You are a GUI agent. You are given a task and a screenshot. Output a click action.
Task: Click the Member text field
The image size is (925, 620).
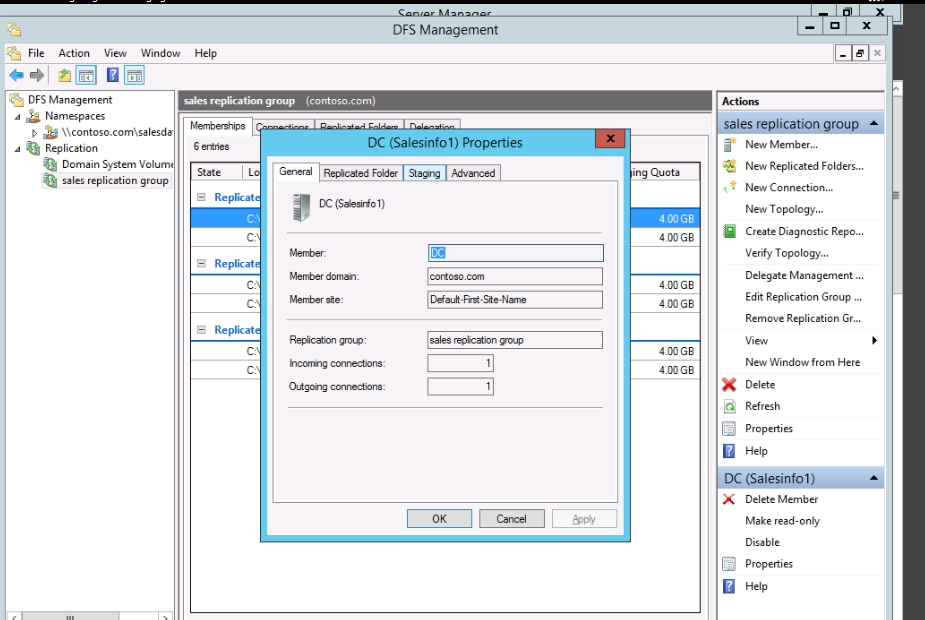(x=515, y=253)
